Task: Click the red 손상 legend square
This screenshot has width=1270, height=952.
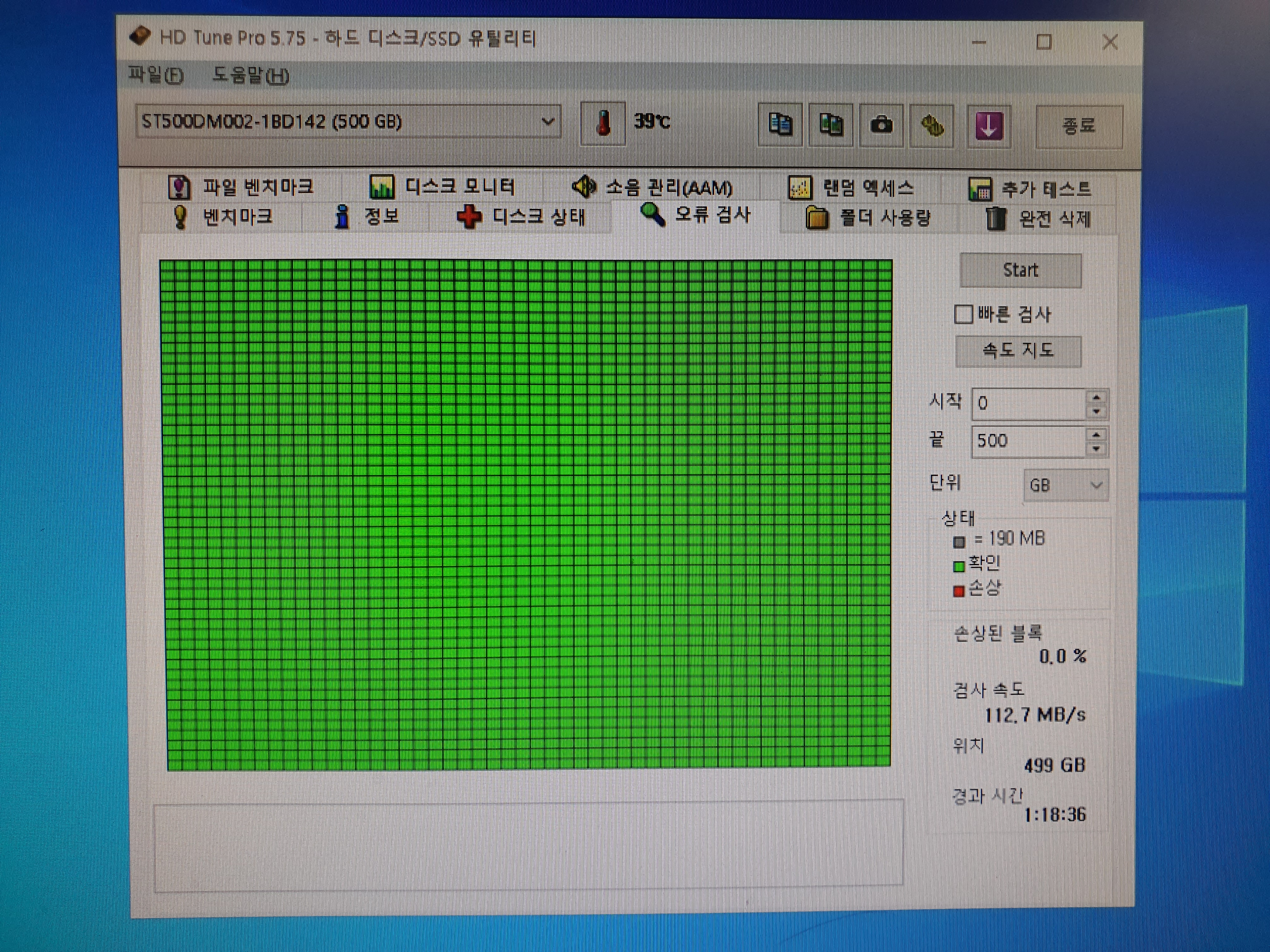Action: pos(959,591)
